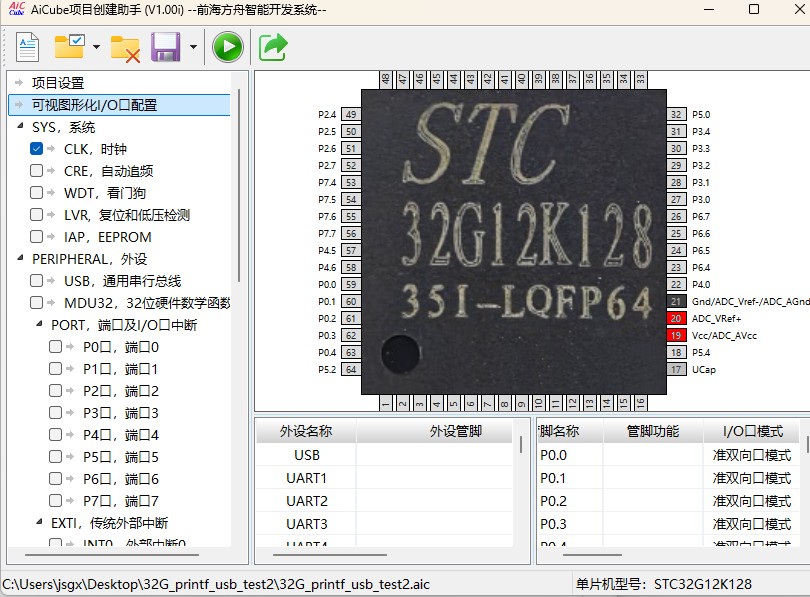This screenshot has width=810, height=597.
Task: Save project with the floppy disk icon
Action: click(166, 47)
